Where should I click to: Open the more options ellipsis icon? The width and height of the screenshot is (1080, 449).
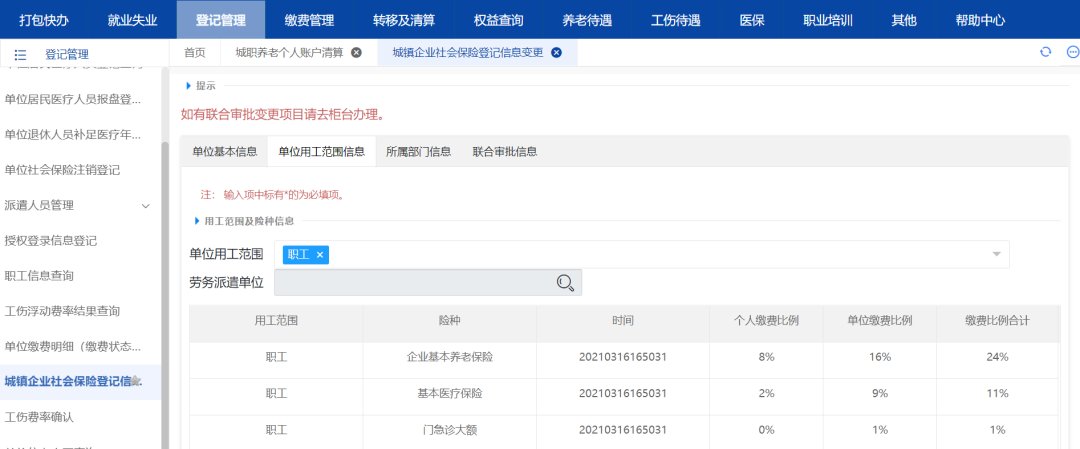tap(1072, 52)
